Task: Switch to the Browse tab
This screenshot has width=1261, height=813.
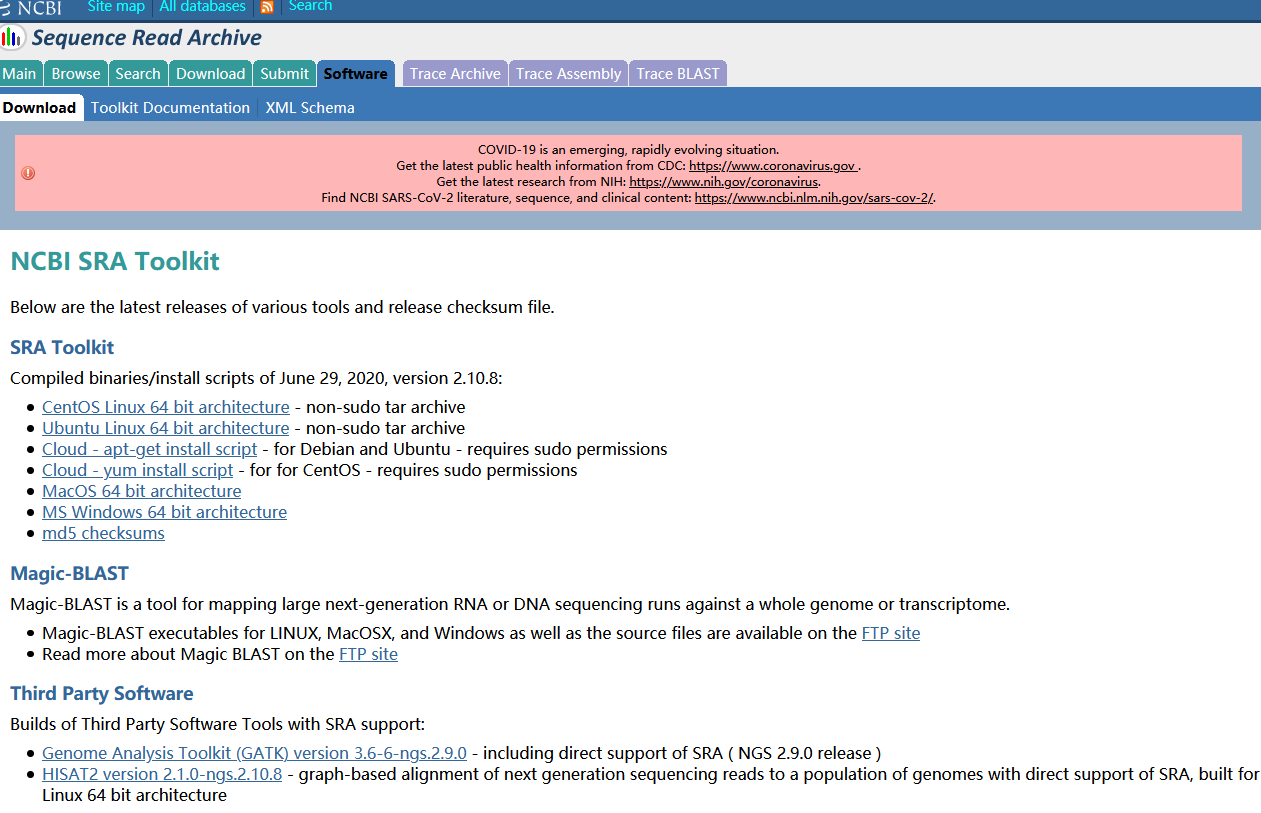Action: pyautogui.click(x=75, y=73)
